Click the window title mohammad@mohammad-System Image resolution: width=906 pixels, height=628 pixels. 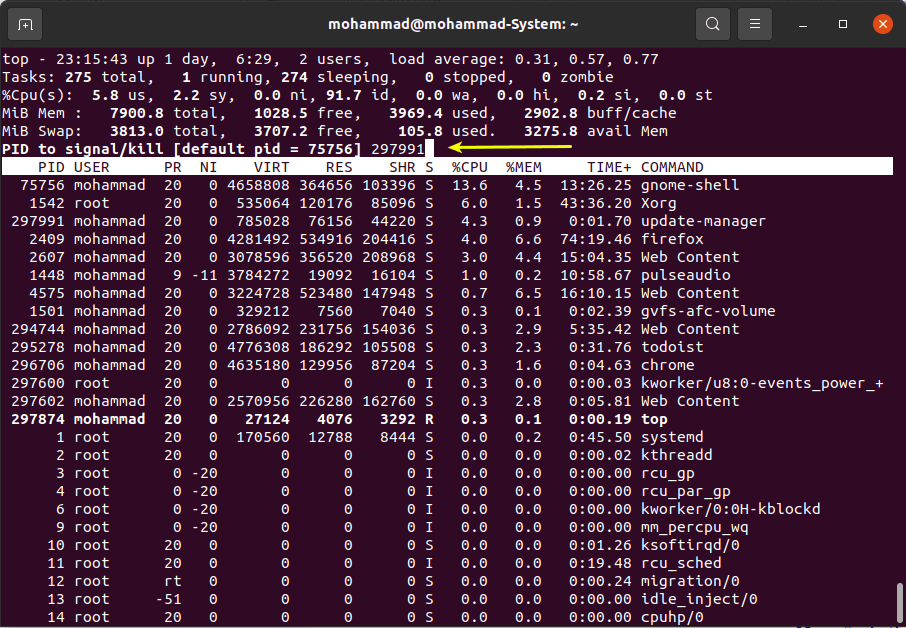[453, 23]
